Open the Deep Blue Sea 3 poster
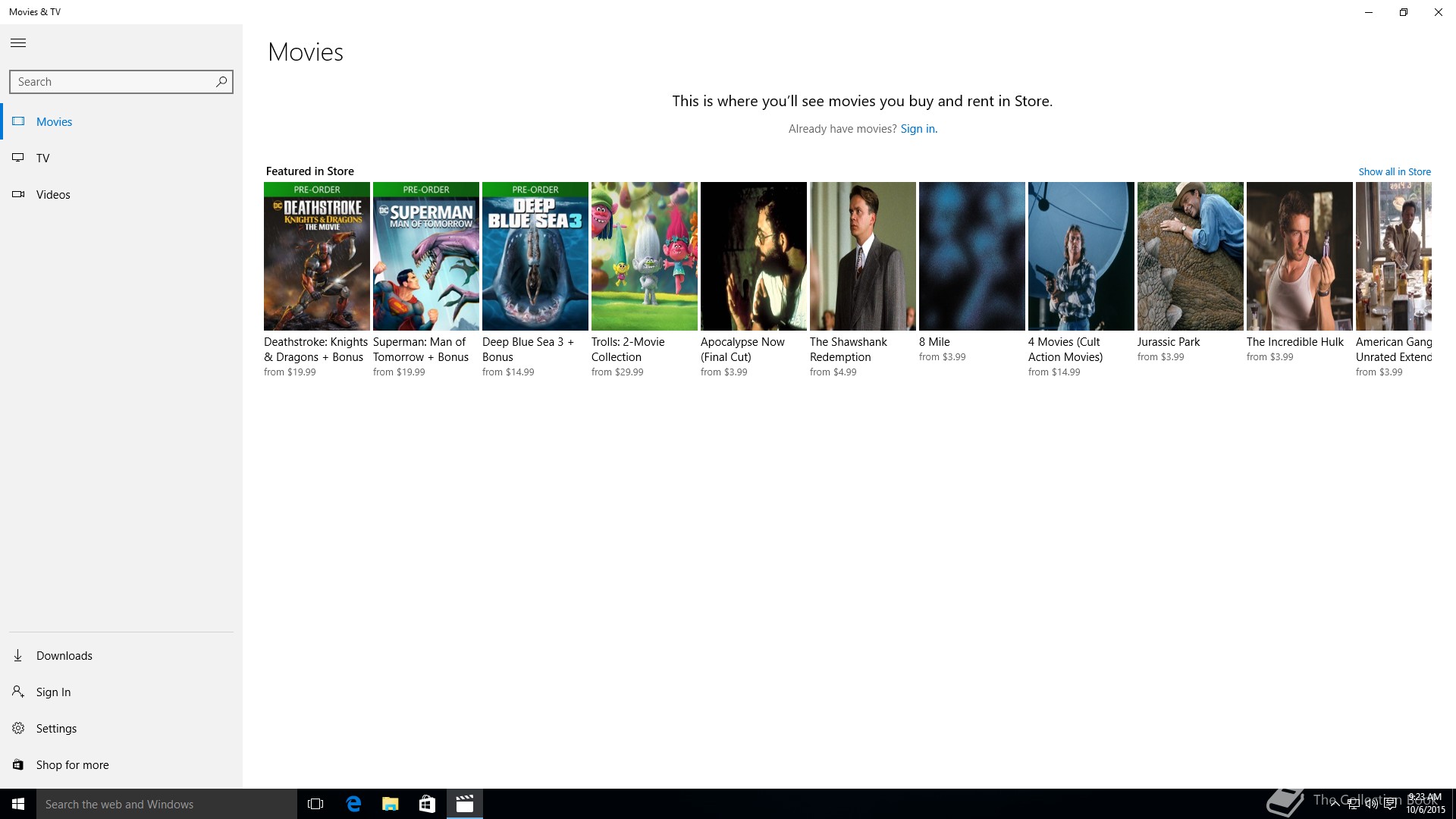Viewport: 1456px width, 819px height. [535, 256]
